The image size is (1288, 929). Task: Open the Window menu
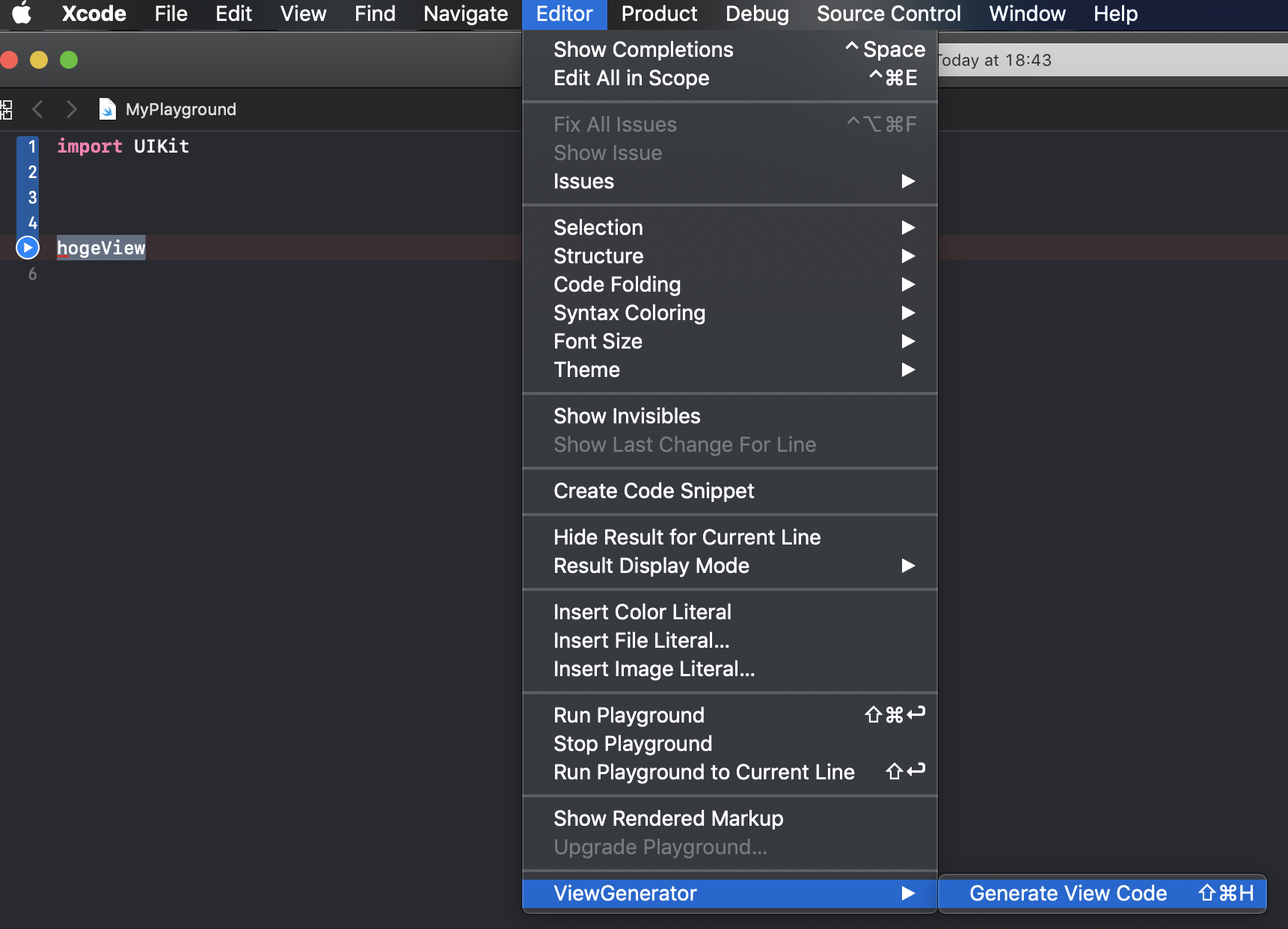tap(1027, 13)
